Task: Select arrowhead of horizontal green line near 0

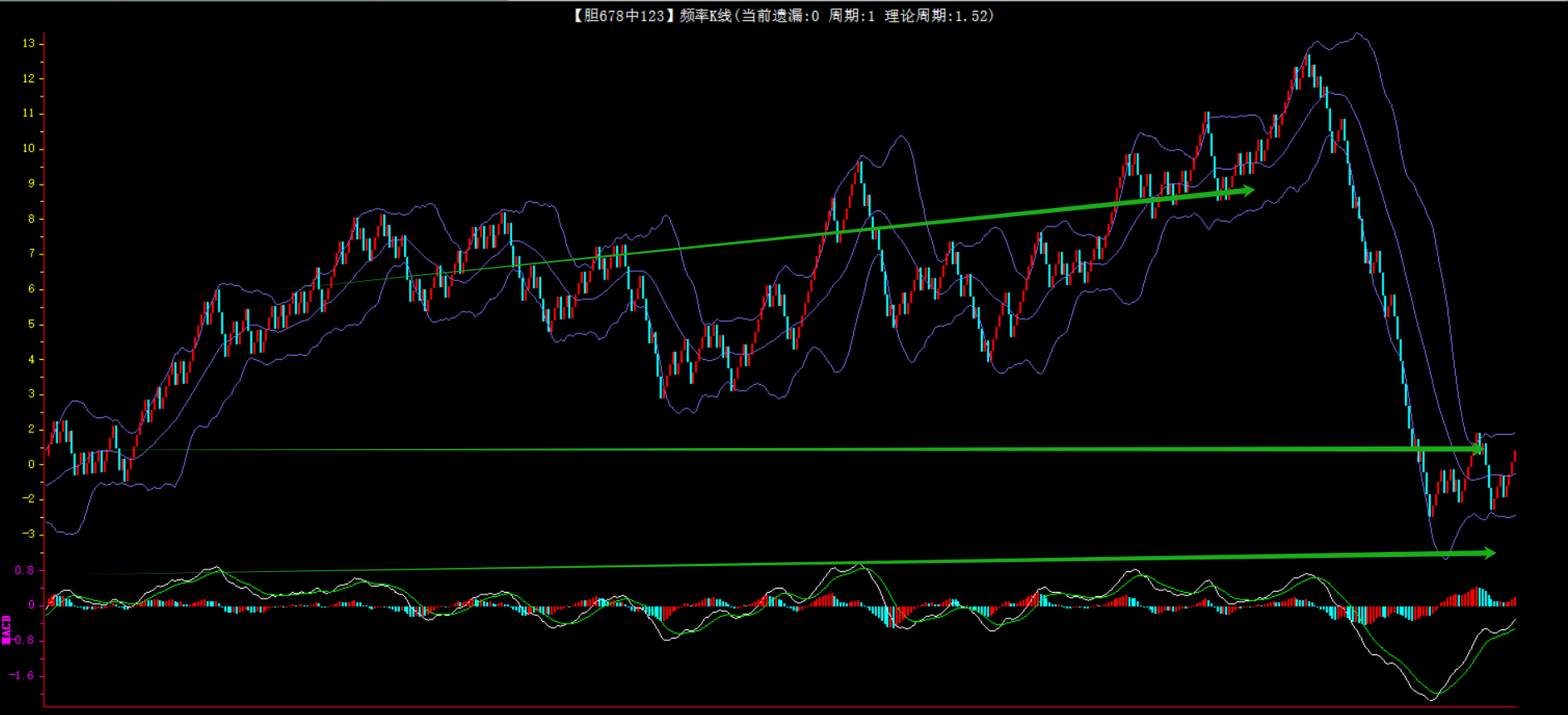Action: 1477,449
